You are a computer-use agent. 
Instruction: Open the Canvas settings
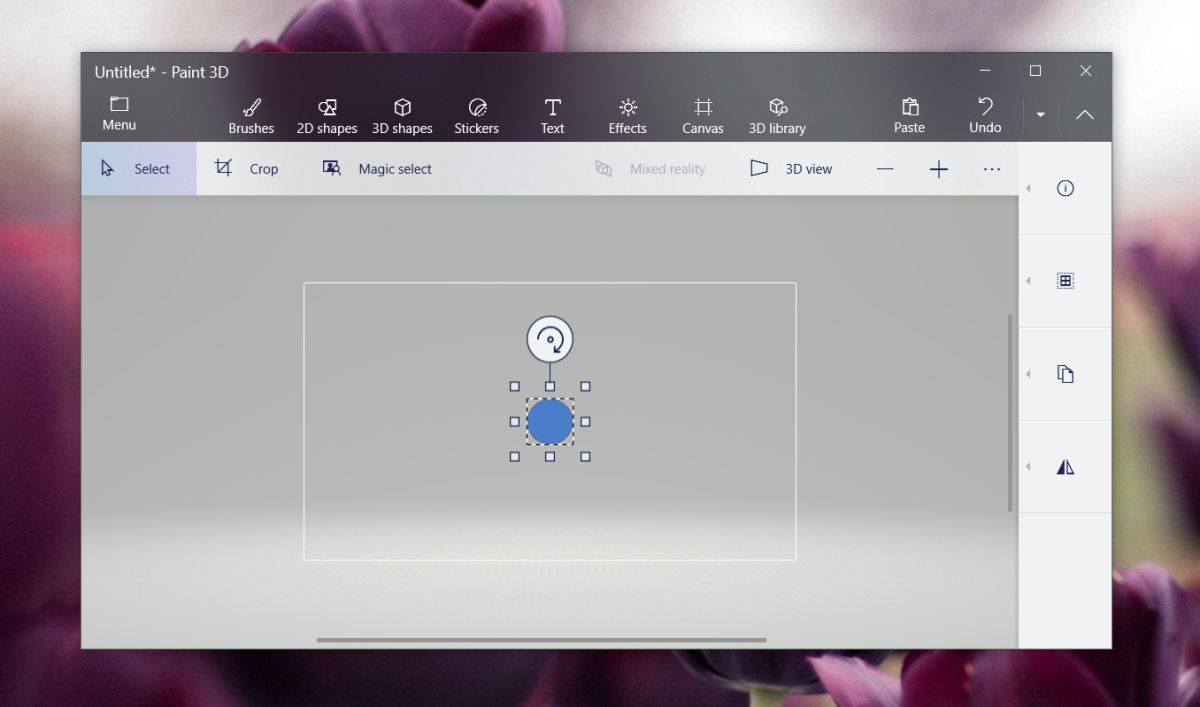coord(702,113)
